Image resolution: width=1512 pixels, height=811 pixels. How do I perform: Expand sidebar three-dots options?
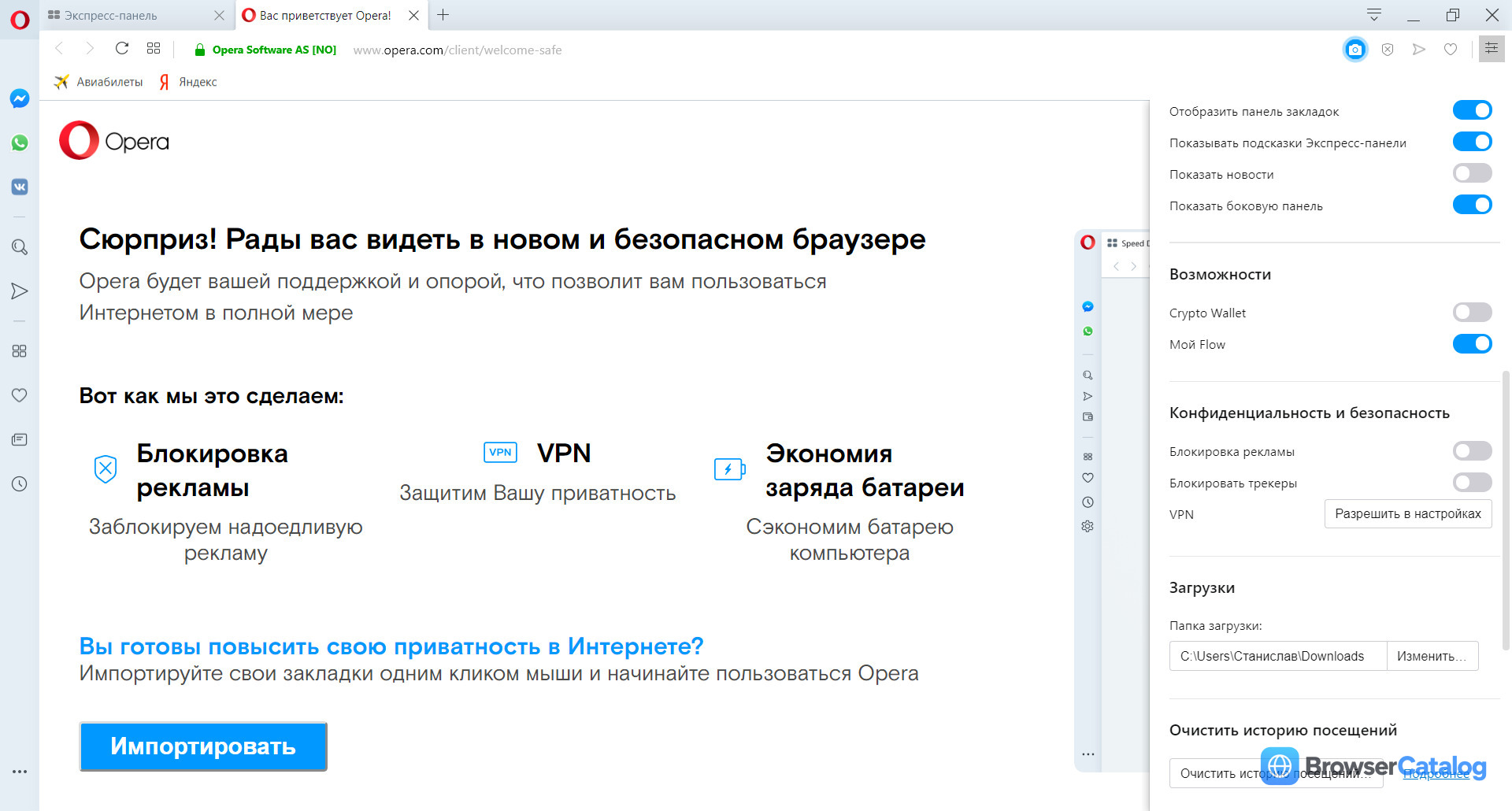pos(20,772)
